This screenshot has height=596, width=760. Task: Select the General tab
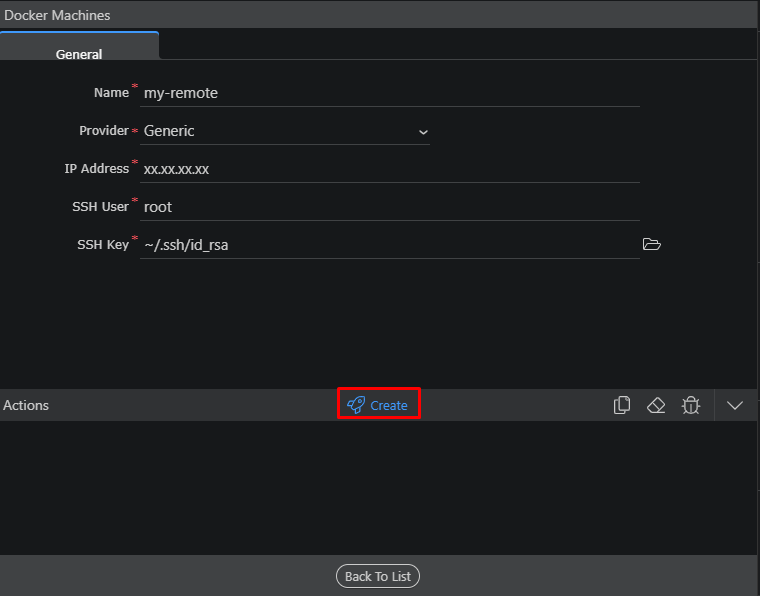pyautogui.click(x=79, y=46)
